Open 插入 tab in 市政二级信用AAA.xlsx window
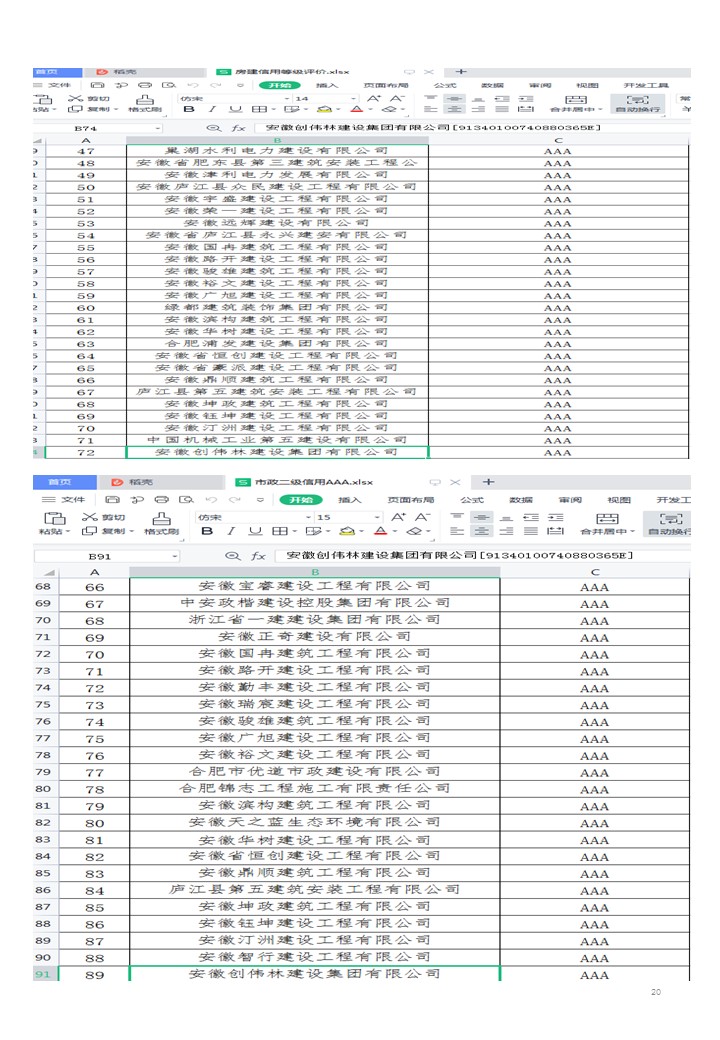This screenshot has height=1040, width=720. click(349, 500)
